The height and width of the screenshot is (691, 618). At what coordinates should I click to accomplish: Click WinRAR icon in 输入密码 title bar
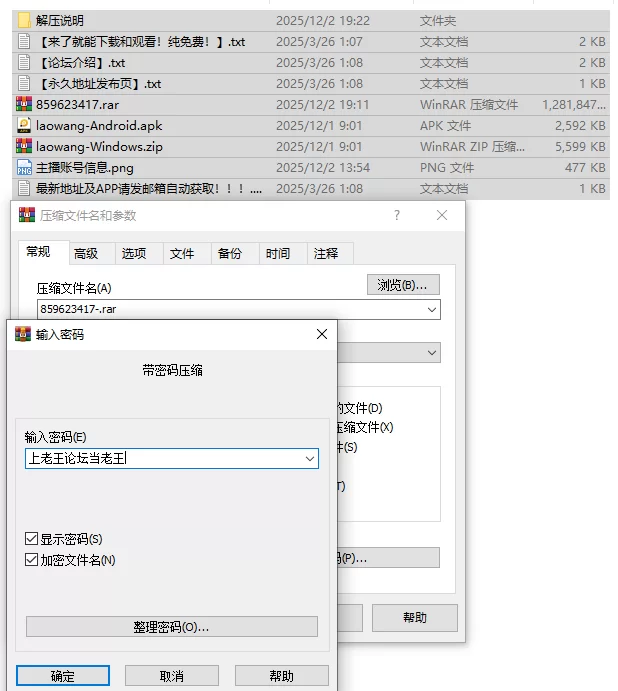pos(23,334)
